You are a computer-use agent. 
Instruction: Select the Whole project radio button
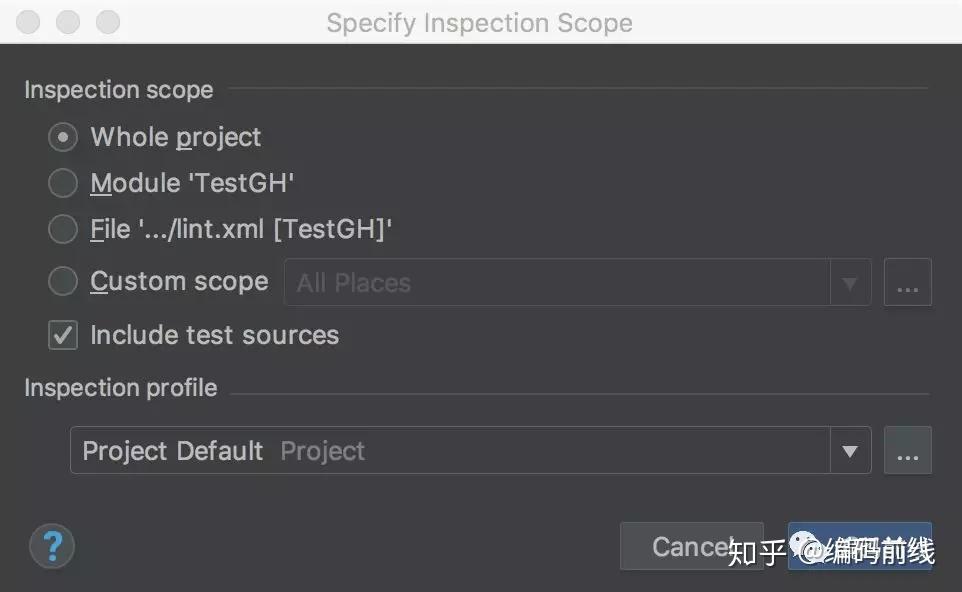coord(63,137)
